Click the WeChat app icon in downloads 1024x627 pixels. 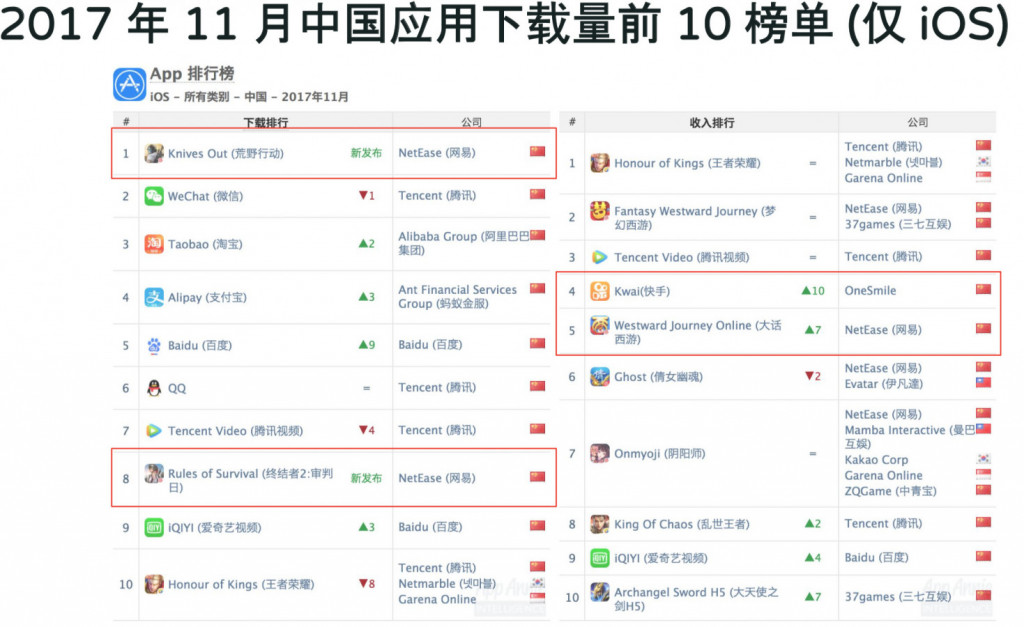154,196
